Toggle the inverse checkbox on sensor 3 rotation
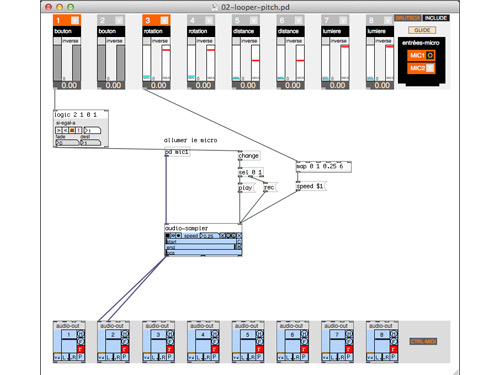This screenshot has width=500, height=375. 147,41
